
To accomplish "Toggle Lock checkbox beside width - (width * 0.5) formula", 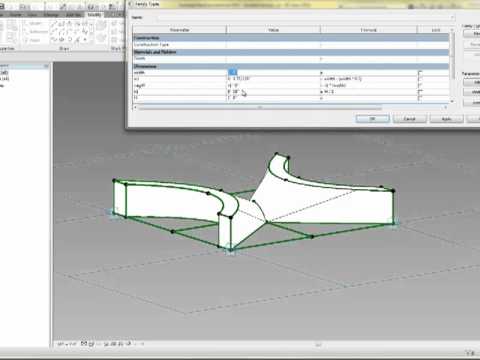I will (420, 79).
